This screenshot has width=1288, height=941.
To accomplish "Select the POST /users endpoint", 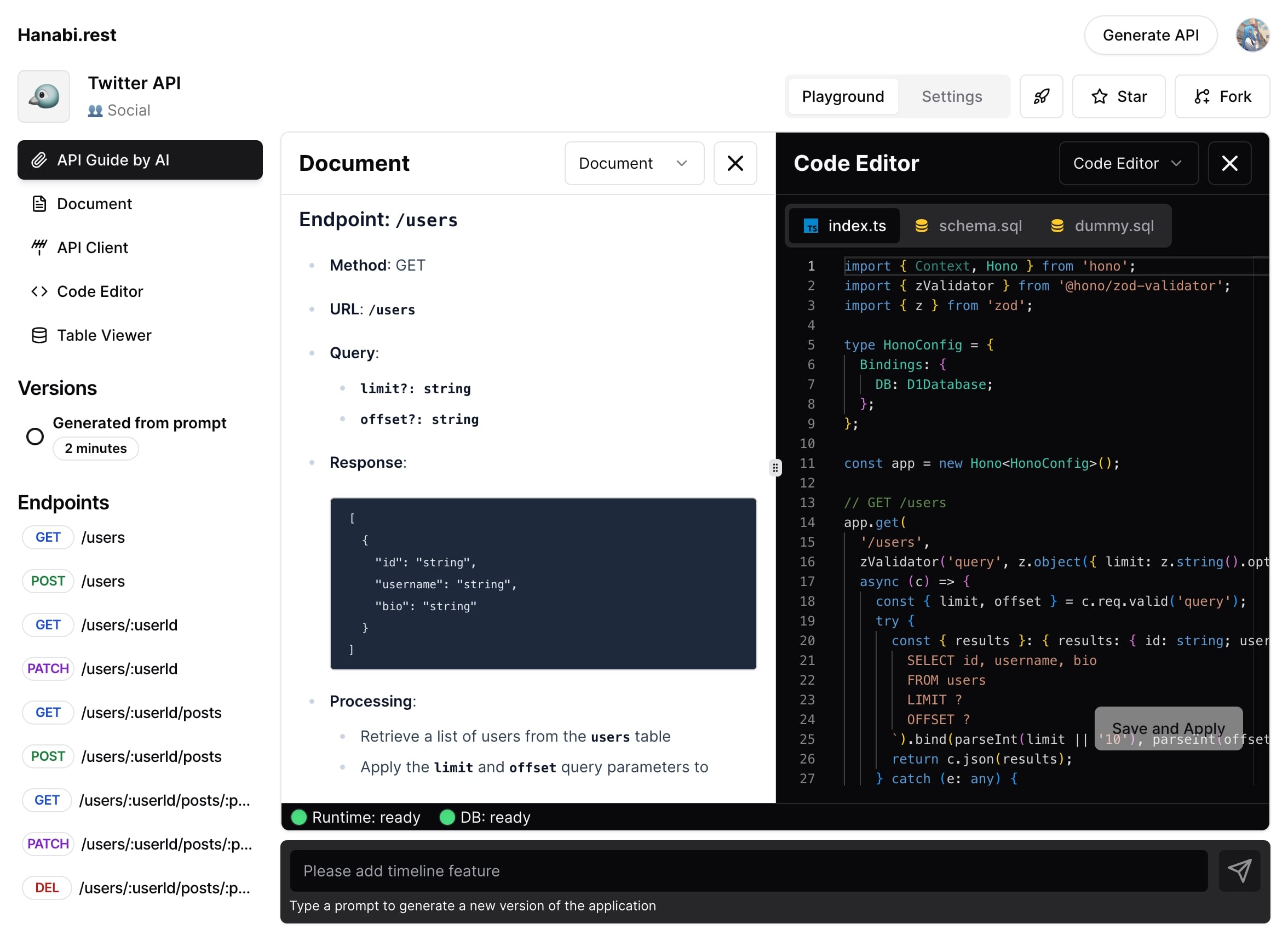I will (140, 581).
